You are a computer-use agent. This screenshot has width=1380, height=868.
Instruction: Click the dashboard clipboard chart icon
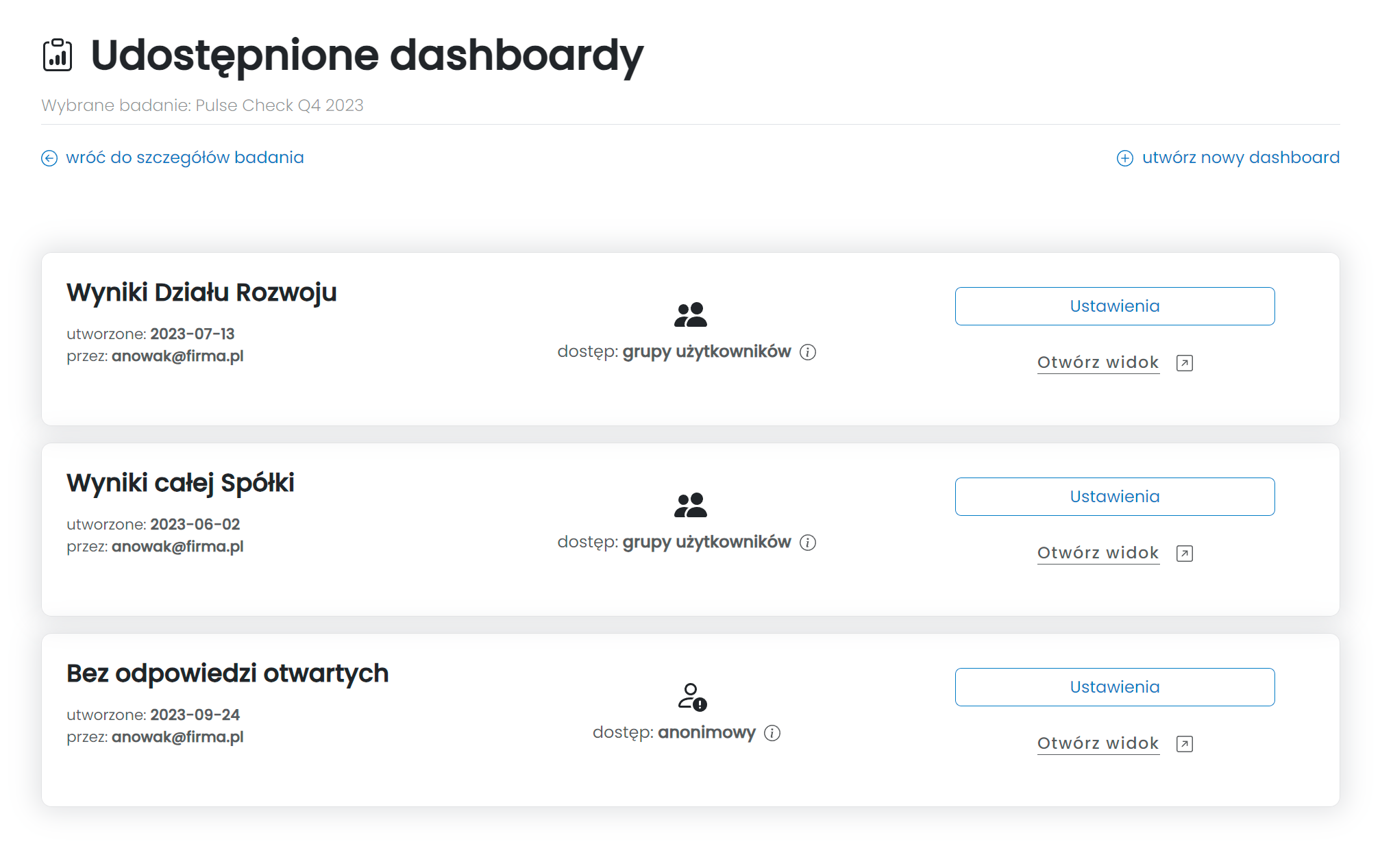(58, 55)
